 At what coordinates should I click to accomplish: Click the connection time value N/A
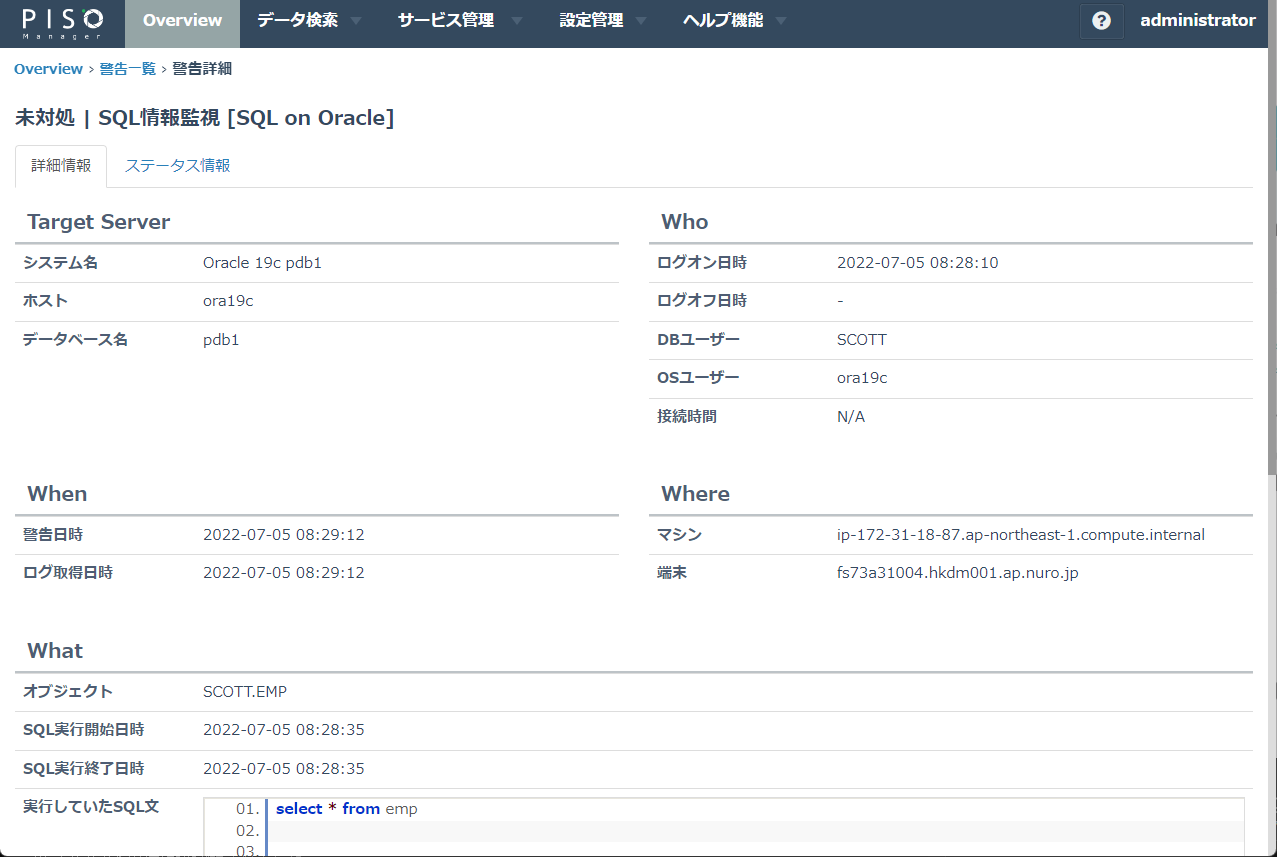851,417
